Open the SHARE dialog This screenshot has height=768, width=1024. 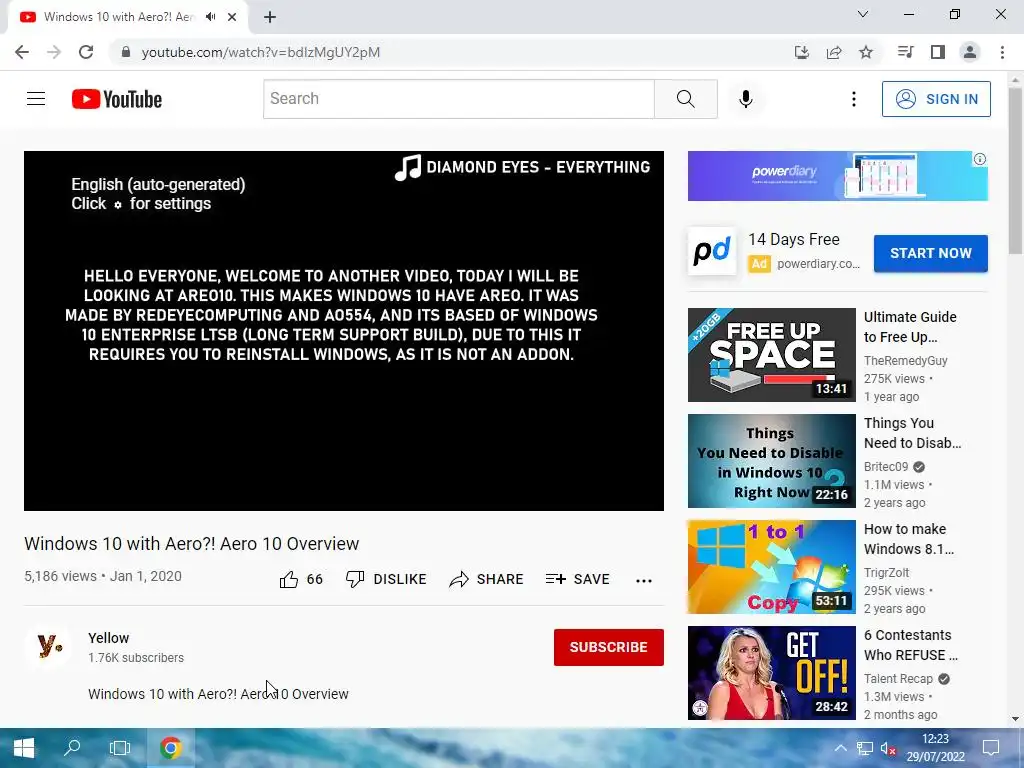pos(487,579)
